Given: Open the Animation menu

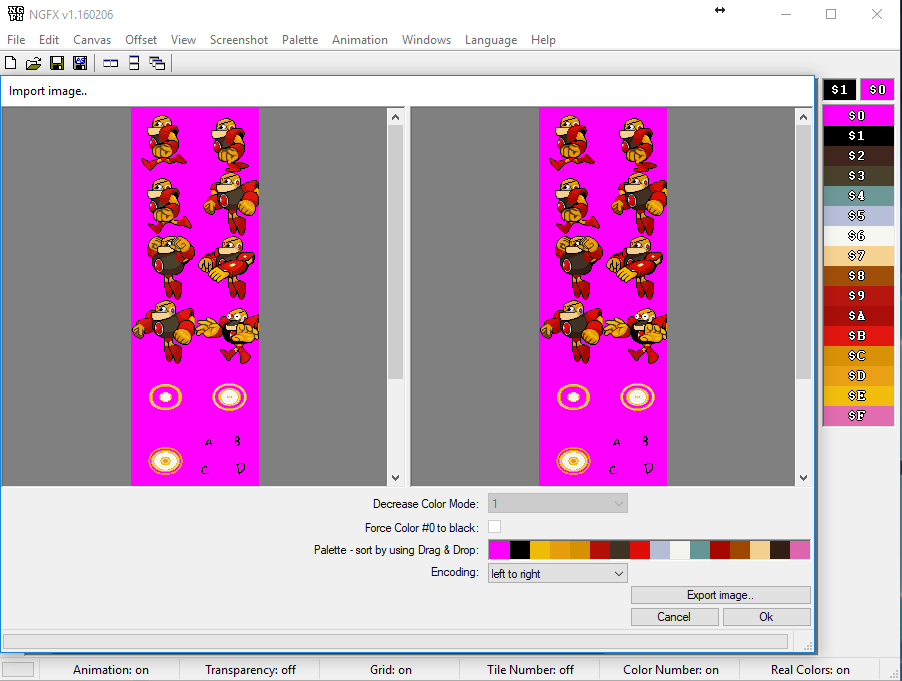Looking at the screenshot, I should (359, 40).
